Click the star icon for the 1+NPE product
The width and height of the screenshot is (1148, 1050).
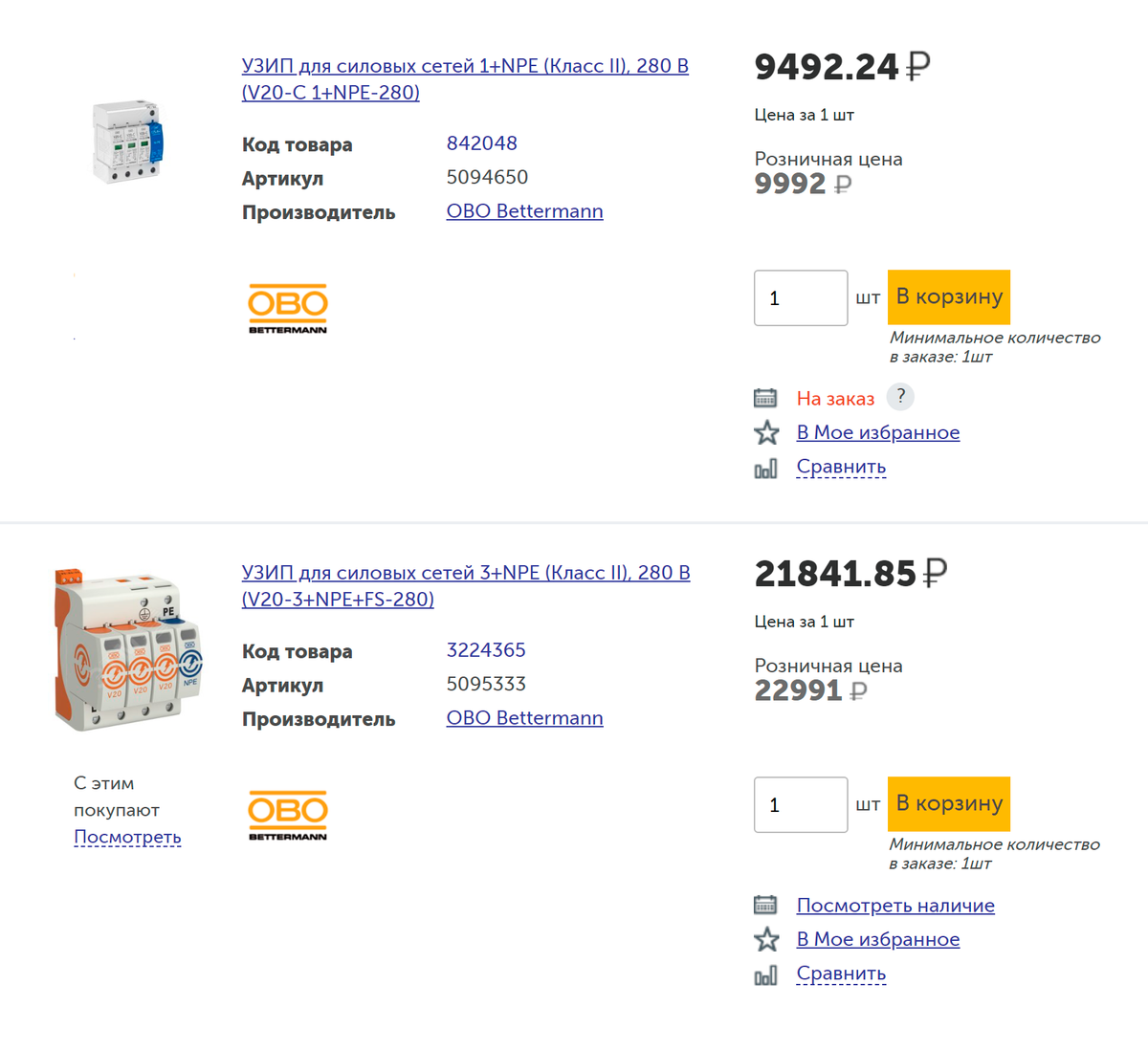[x=766, y=433]
